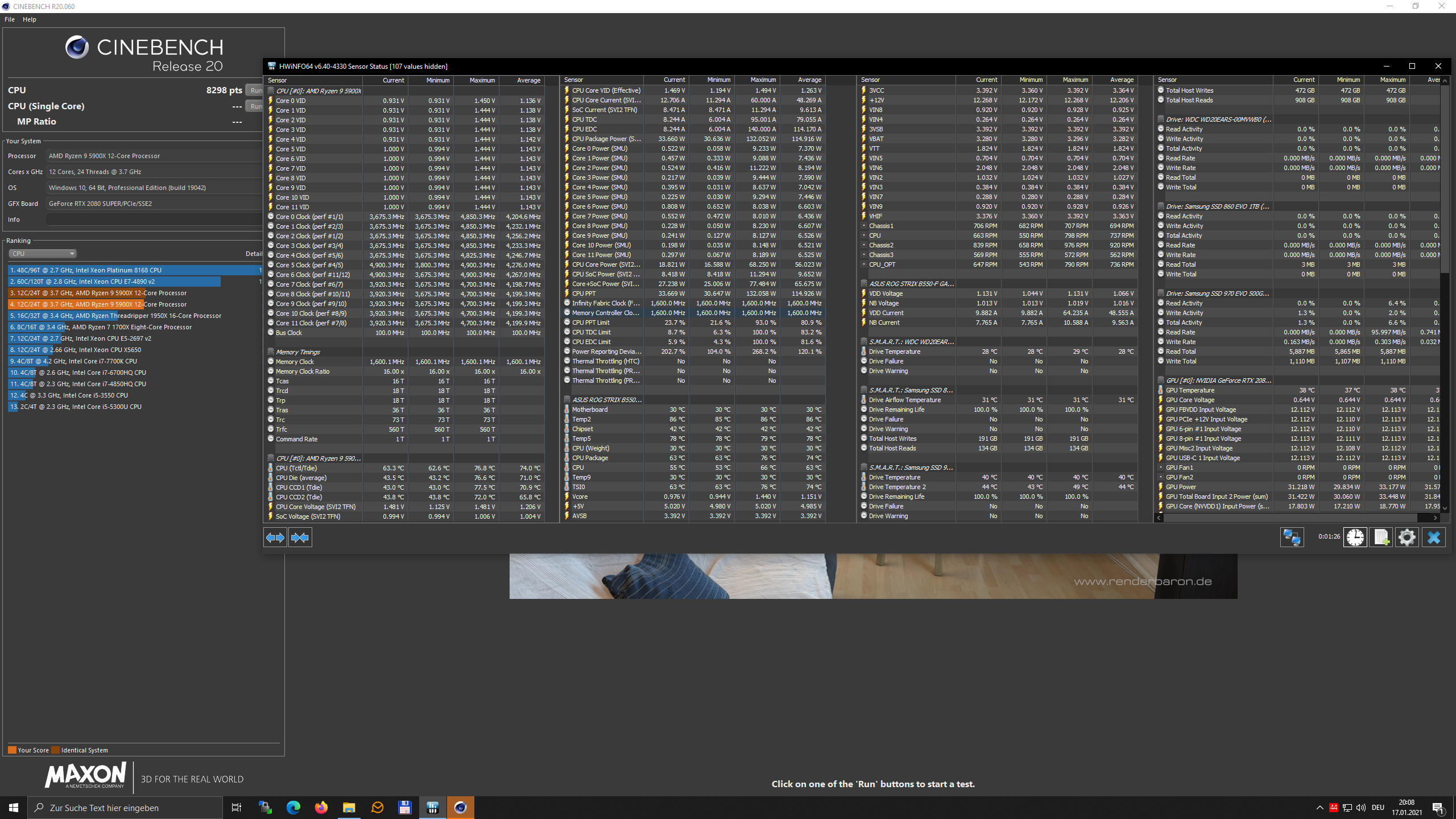This screenshot has width=1456, height=819.
Task: Open Microsoft Edge from taskbar
Action: tap(293, 808)
